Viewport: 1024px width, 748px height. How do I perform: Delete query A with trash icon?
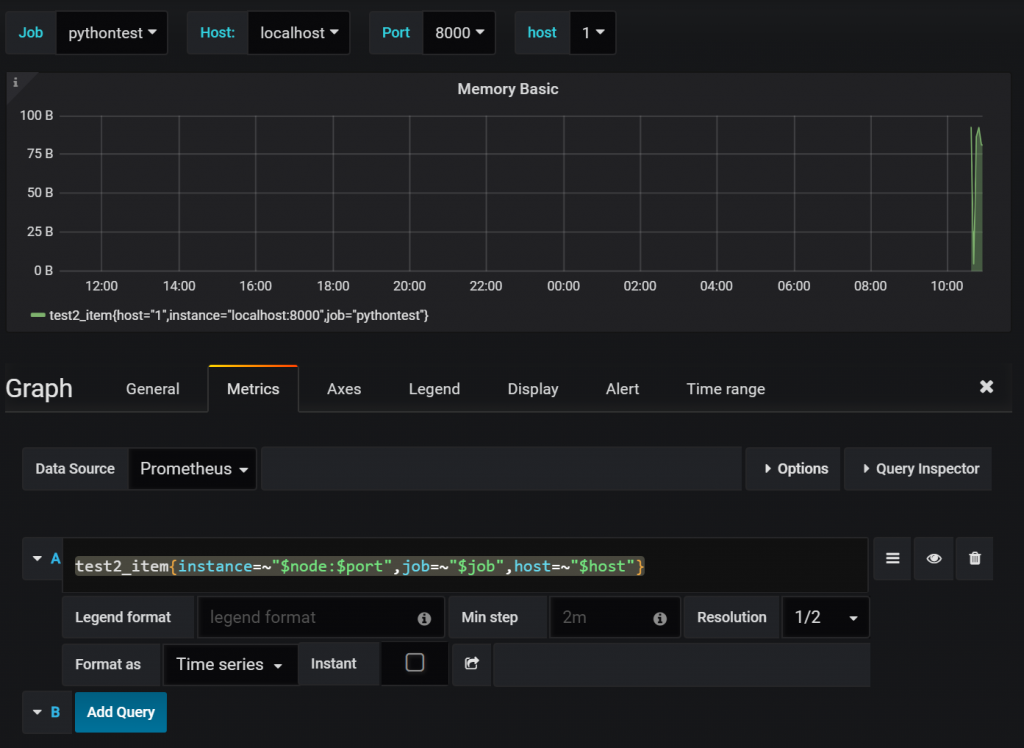click(974, 559)
